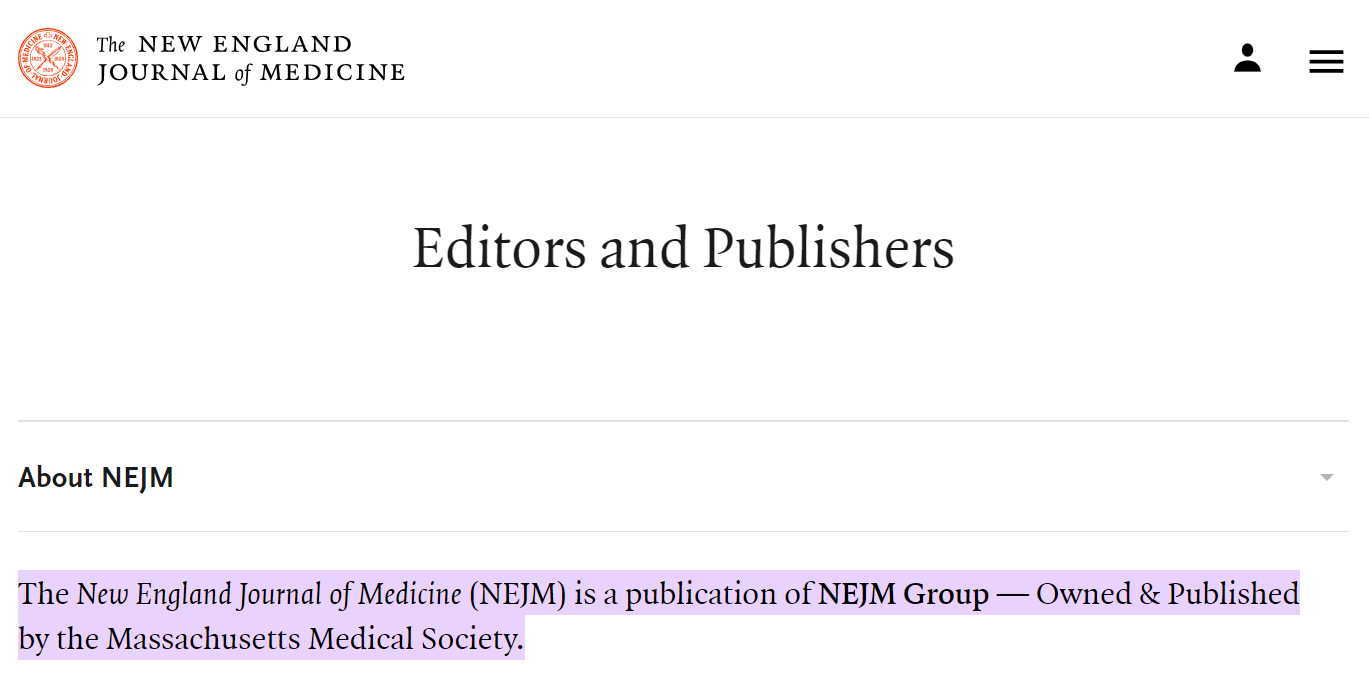The height and width of the screenshot is (688, 1369).
Task: Open the user account profile icon
Action: pos(1247,59)
